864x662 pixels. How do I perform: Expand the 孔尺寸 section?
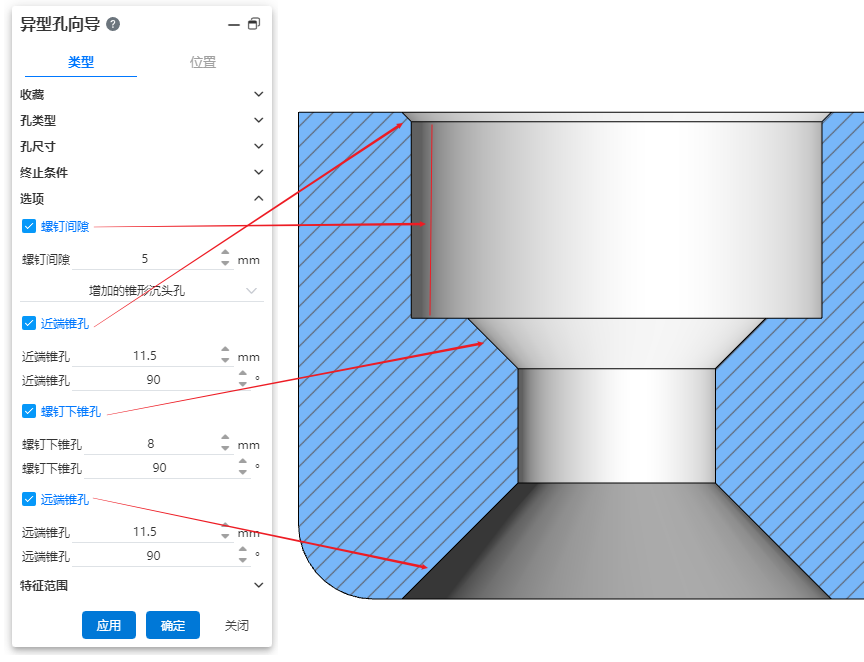pyautogui.click(x=142, y=146)
